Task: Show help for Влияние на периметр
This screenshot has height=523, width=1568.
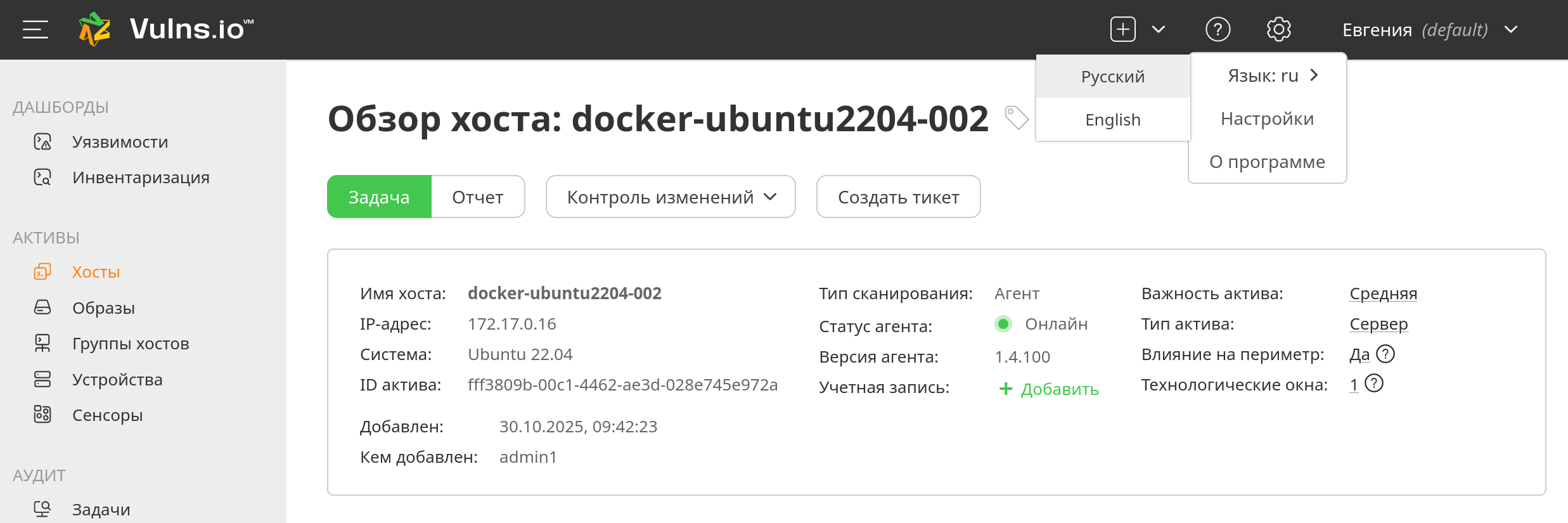Action: [x=1386, y=354]
